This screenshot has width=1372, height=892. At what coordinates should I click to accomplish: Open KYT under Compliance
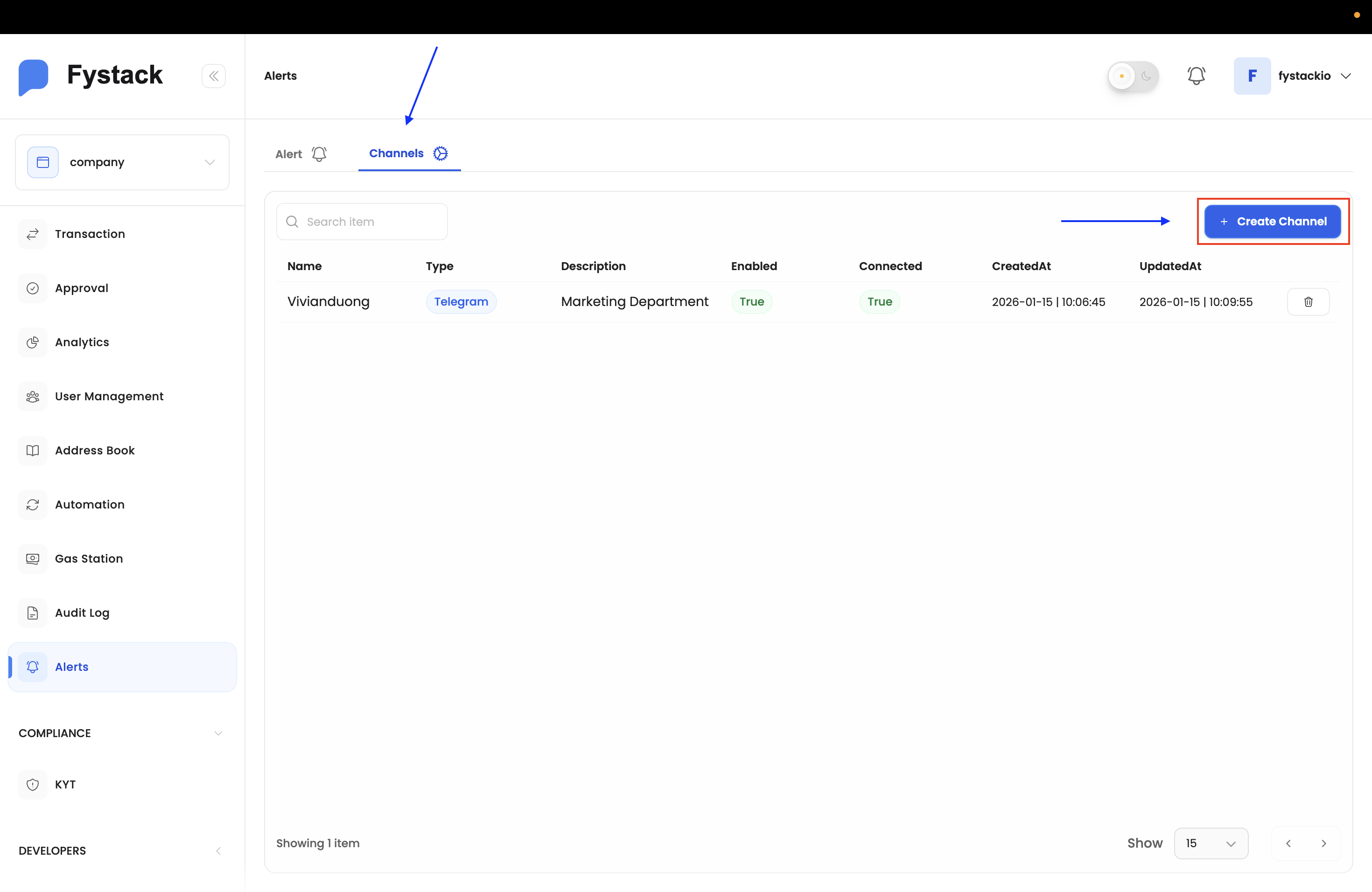[x=64, y=784]
